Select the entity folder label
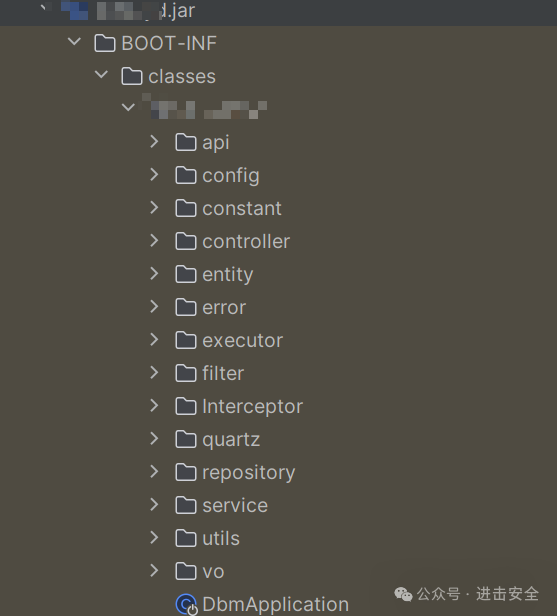The image size is (557, 616). (228, 275)
